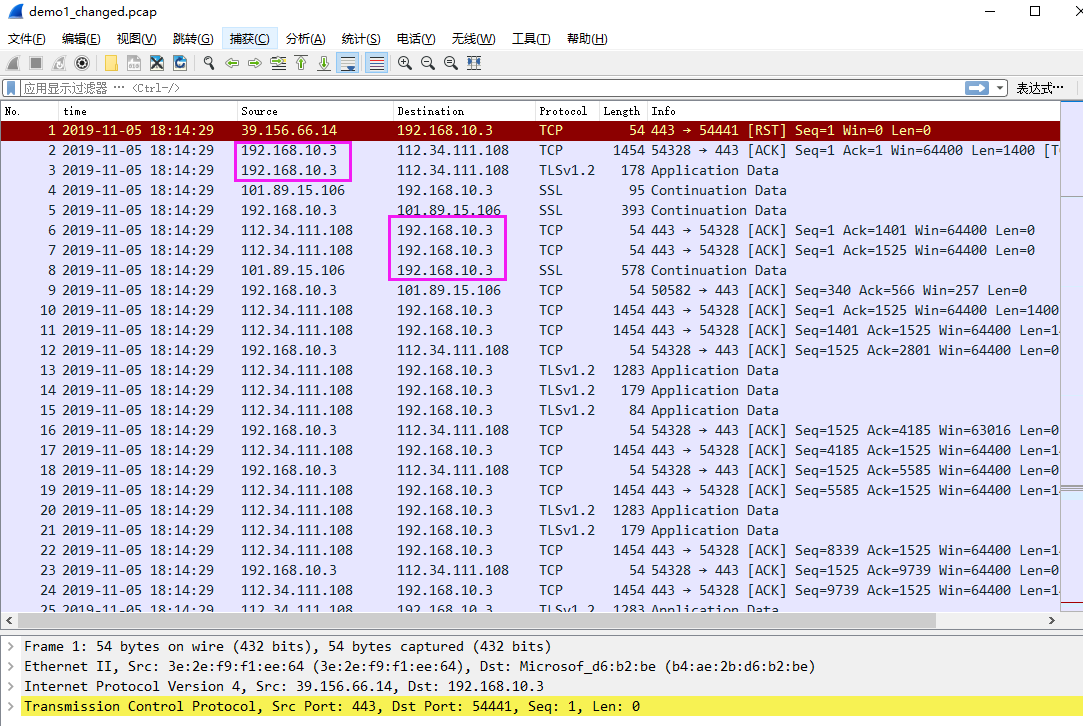This screenshot has width=1083, height=726.
Task: Click go to specified packet icon
Action: click(278, 64)
